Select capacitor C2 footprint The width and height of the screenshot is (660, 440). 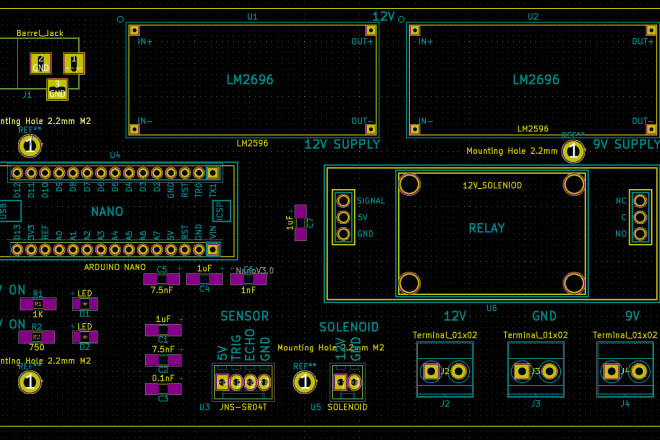point(163,360)
